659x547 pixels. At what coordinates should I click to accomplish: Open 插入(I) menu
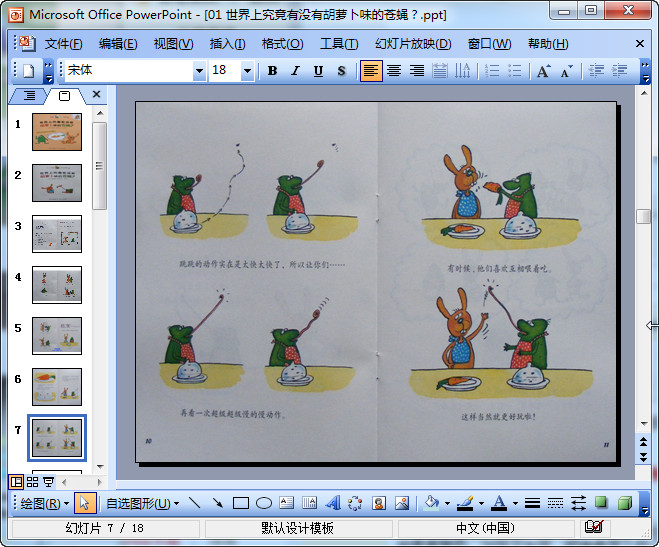click(x=227, y=44)
